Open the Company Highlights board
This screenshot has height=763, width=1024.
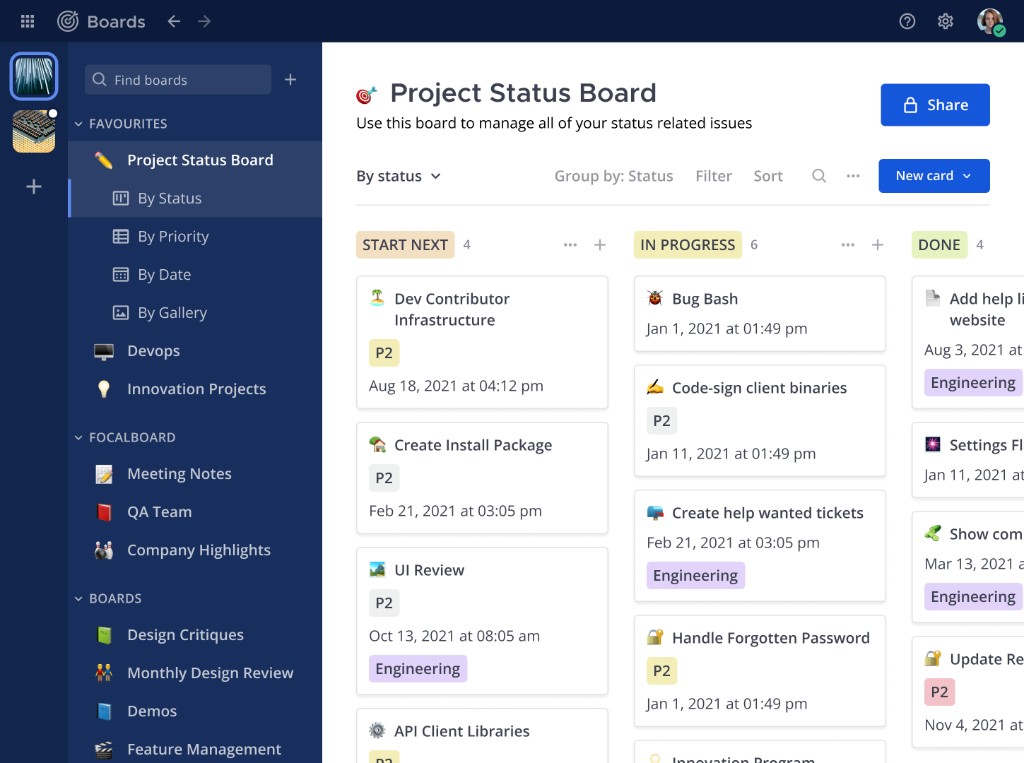(195, 550)
